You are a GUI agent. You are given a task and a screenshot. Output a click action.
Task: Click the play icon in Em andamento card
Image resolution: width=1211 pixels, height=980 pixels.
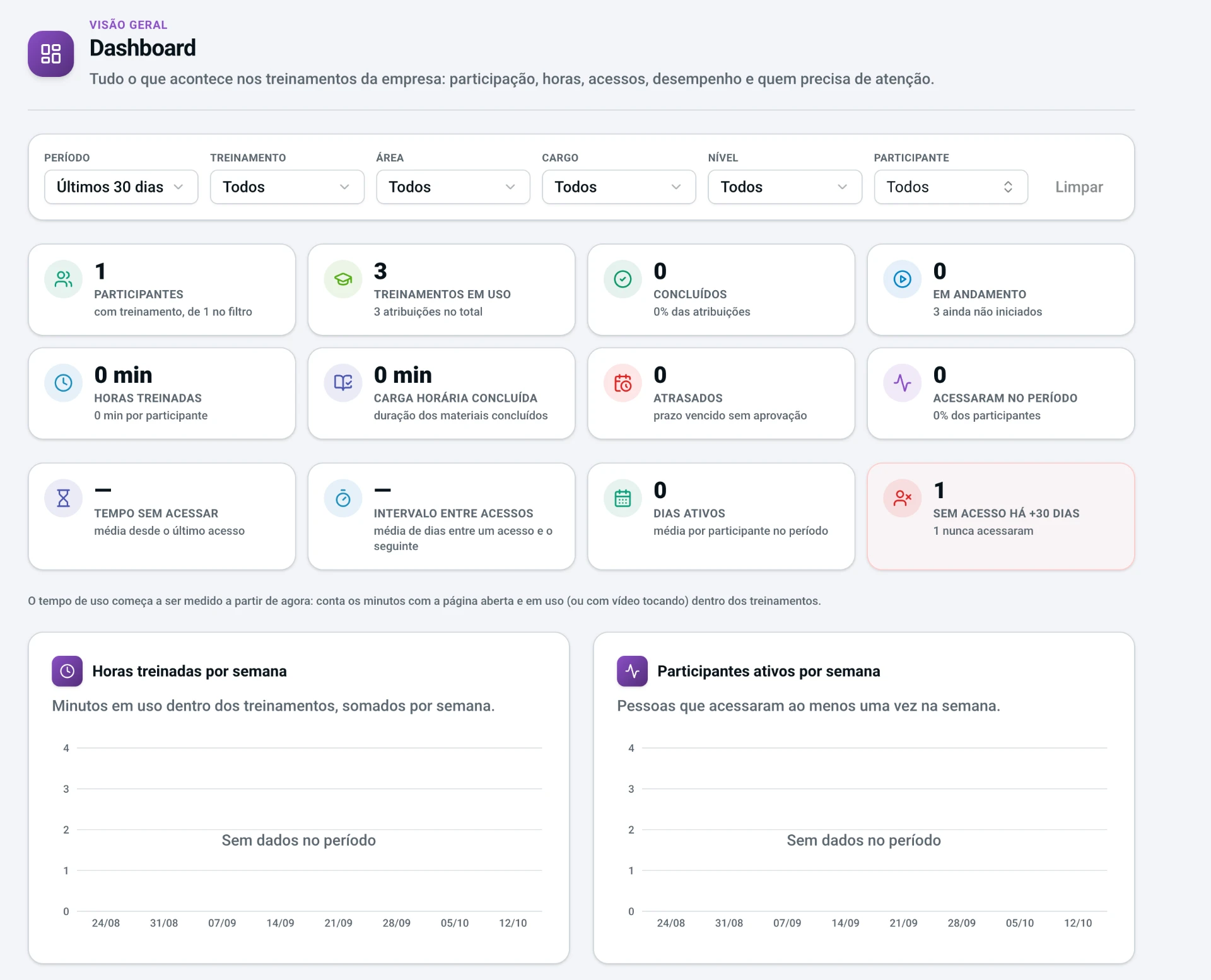tap(903, 279)
